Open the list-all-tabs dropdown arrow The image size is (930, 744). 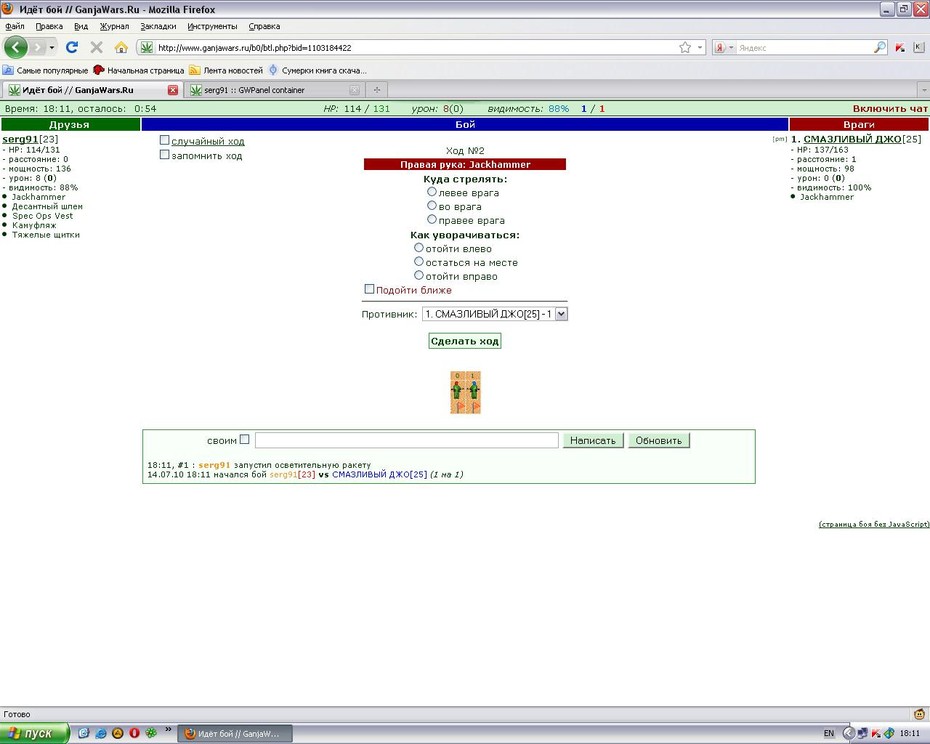coord(923,90)
